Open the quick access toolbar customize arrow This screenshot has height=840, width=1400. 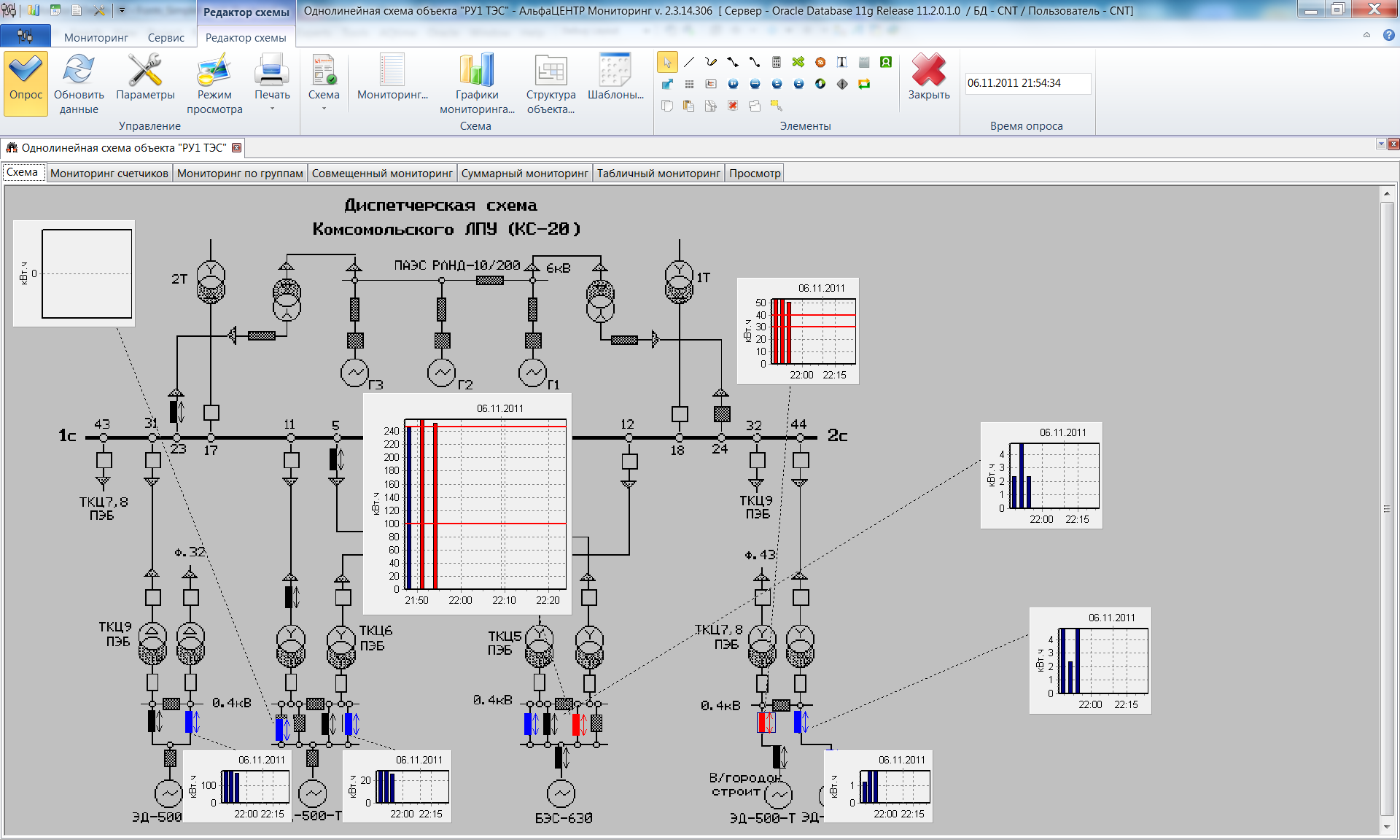pyautogui.click(x=122, y=10)
